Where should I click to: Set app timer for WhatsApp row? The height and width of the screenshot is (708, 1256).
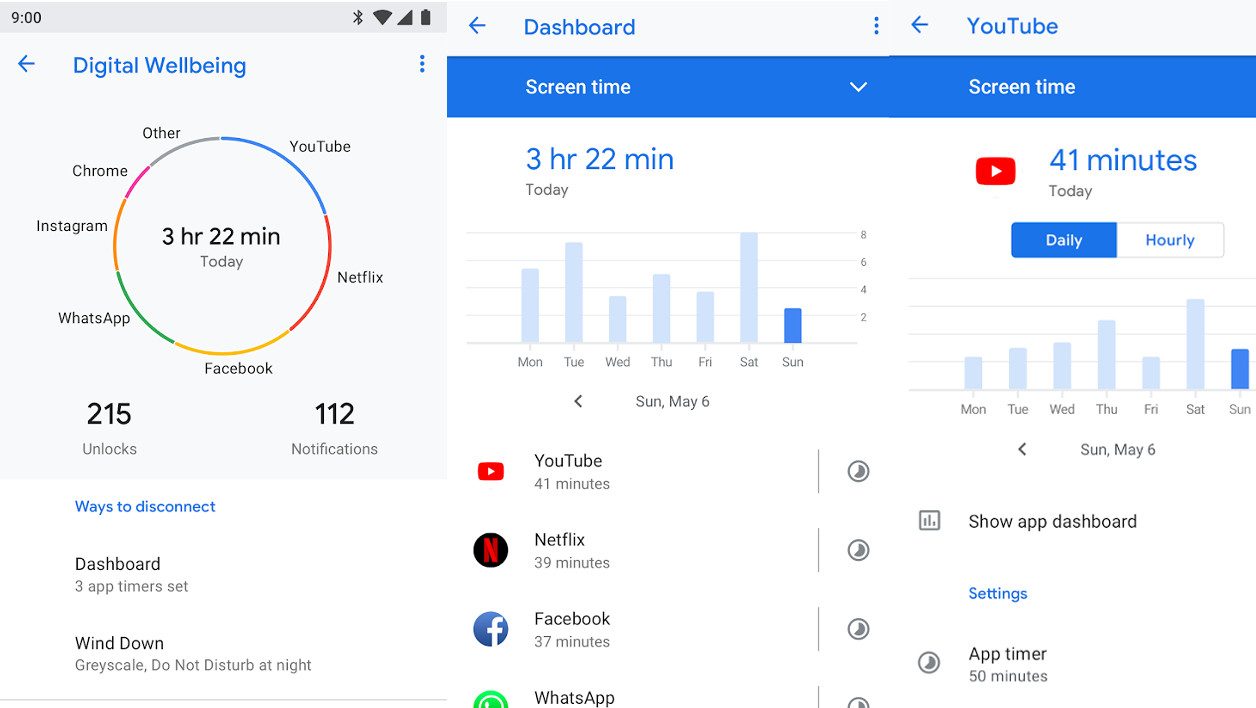[858, 702]
